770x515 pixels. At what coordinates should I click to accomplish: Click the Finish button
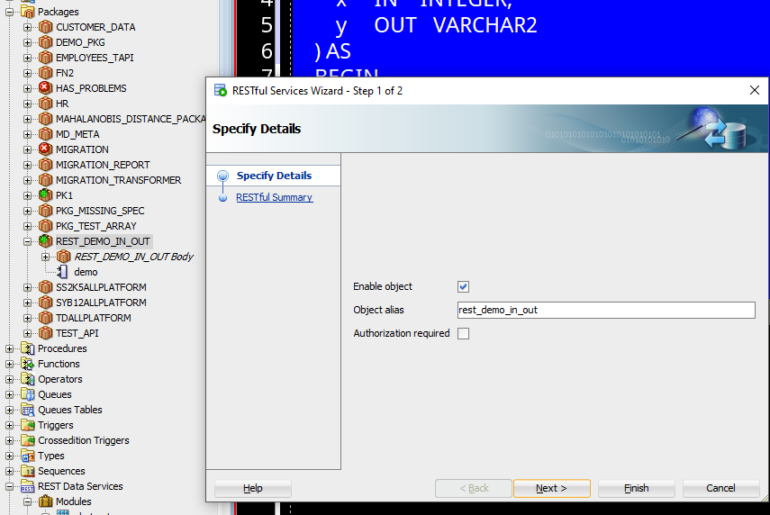click(636, 488)
